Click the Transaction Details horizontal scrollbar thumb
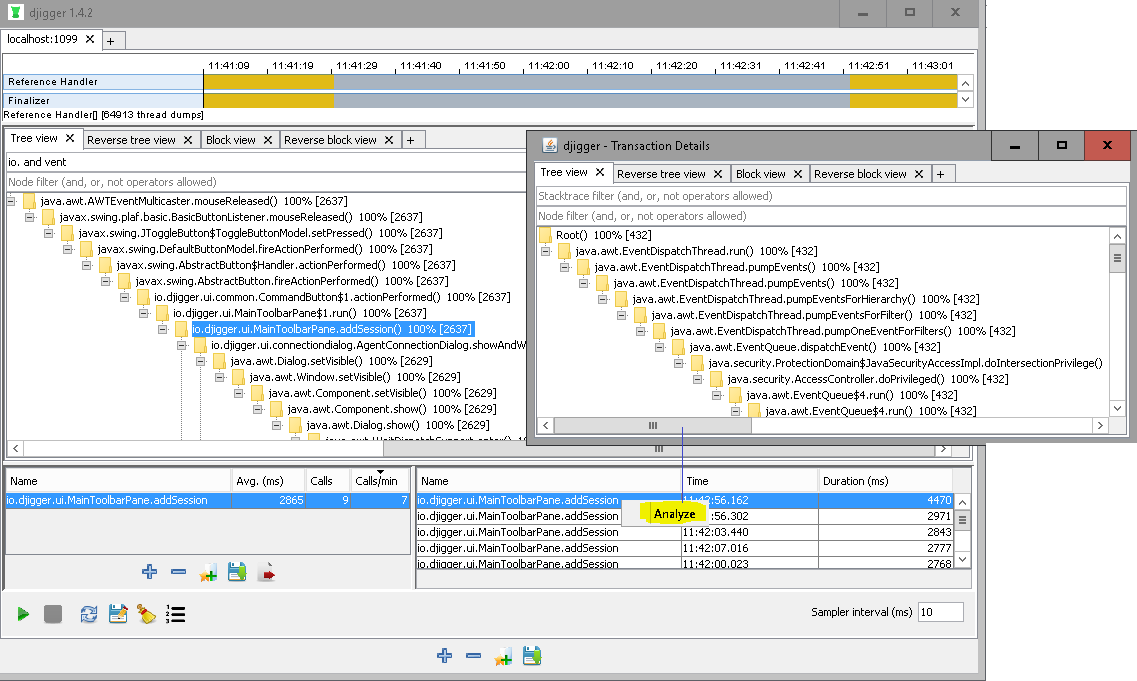Screen dimensions: 1137x681 pyautogui.click(x=653, y=426)
